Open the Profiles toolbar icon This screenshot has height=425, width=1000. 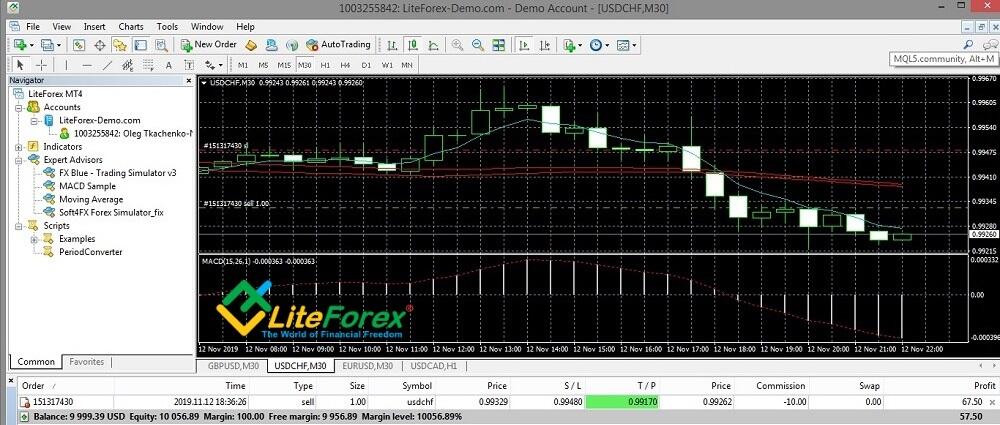tap(48, 45)
